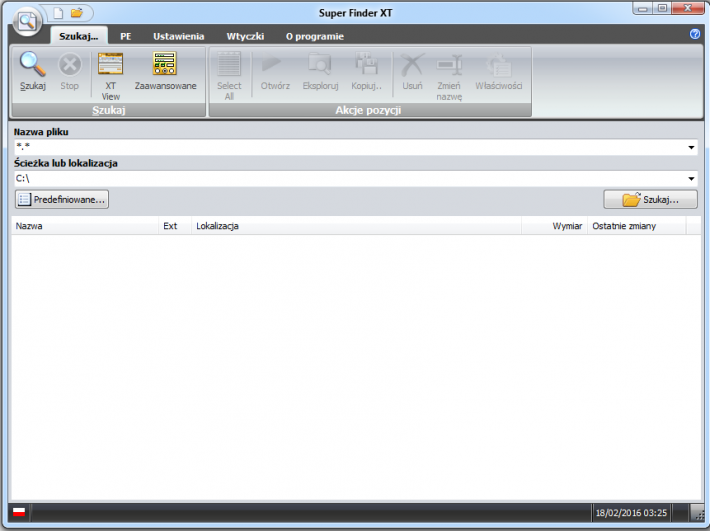
Task: Expand the Nazwa pliku dropdown
Action: click(x=691, y=147)
